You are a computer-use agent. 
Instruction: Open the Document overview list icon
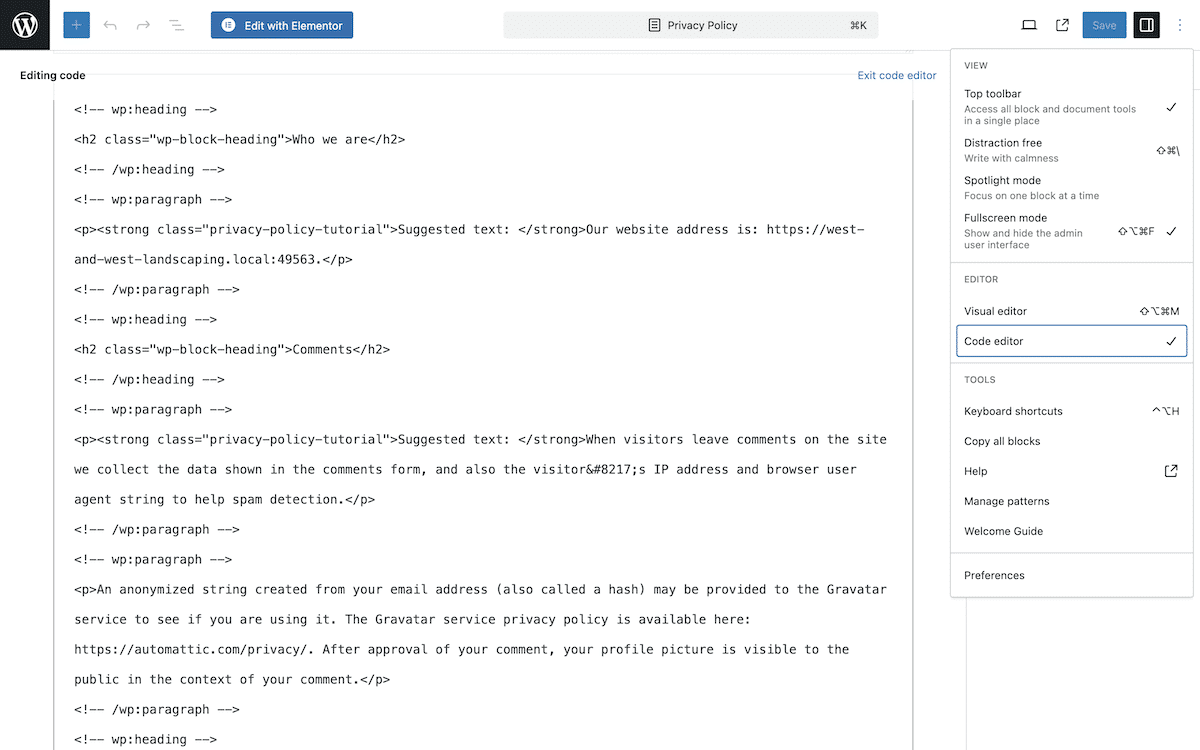coord(177,25)
